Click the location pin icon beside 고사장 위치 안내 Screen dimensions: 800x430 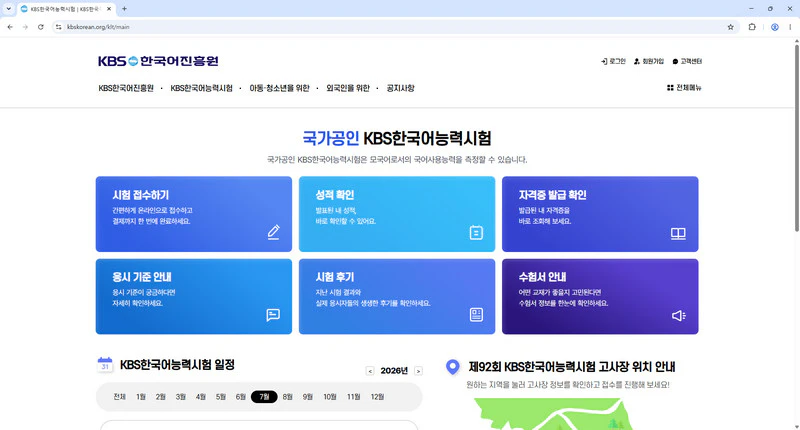tap(453, 367)
